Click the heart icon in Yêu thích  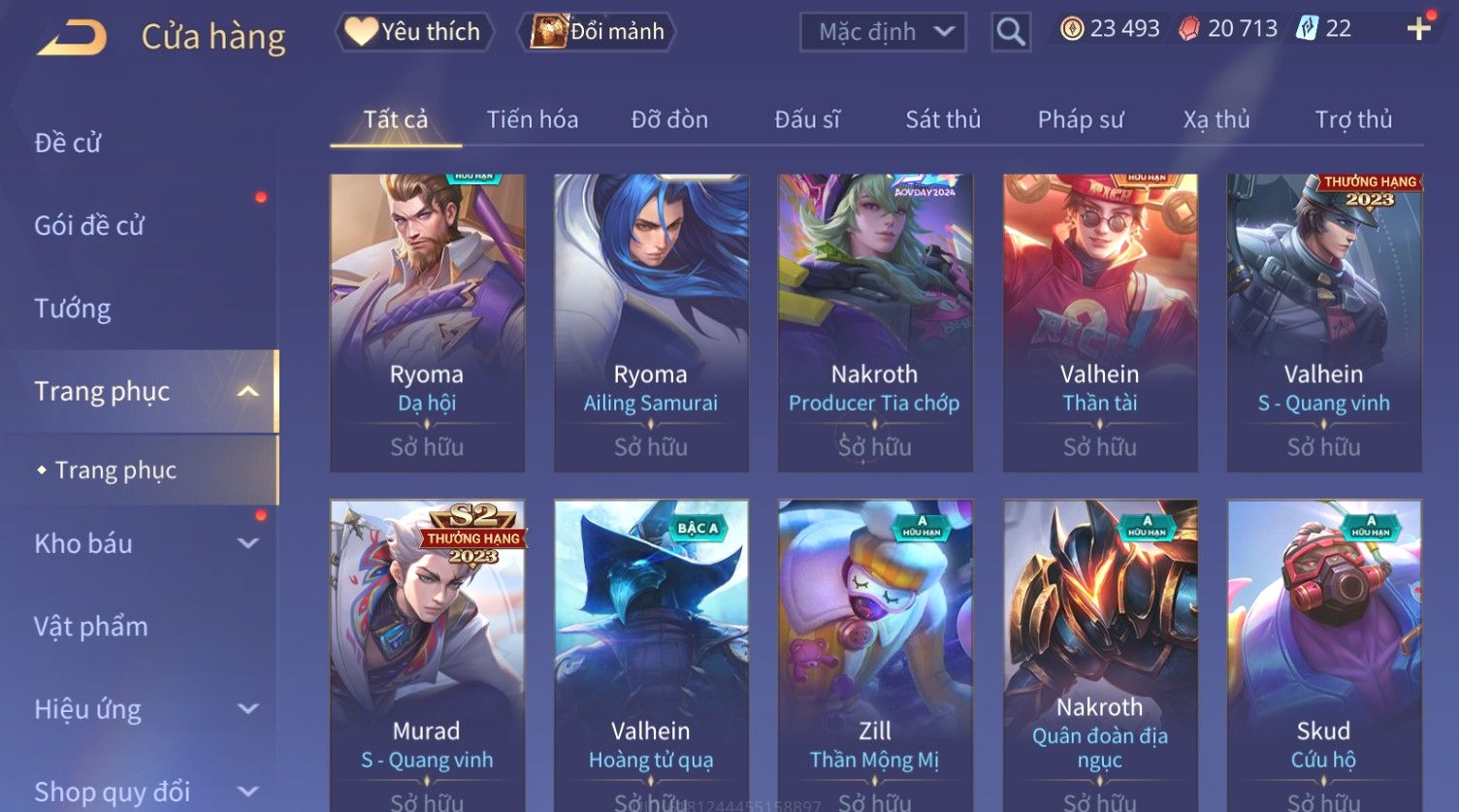[360, 31]
